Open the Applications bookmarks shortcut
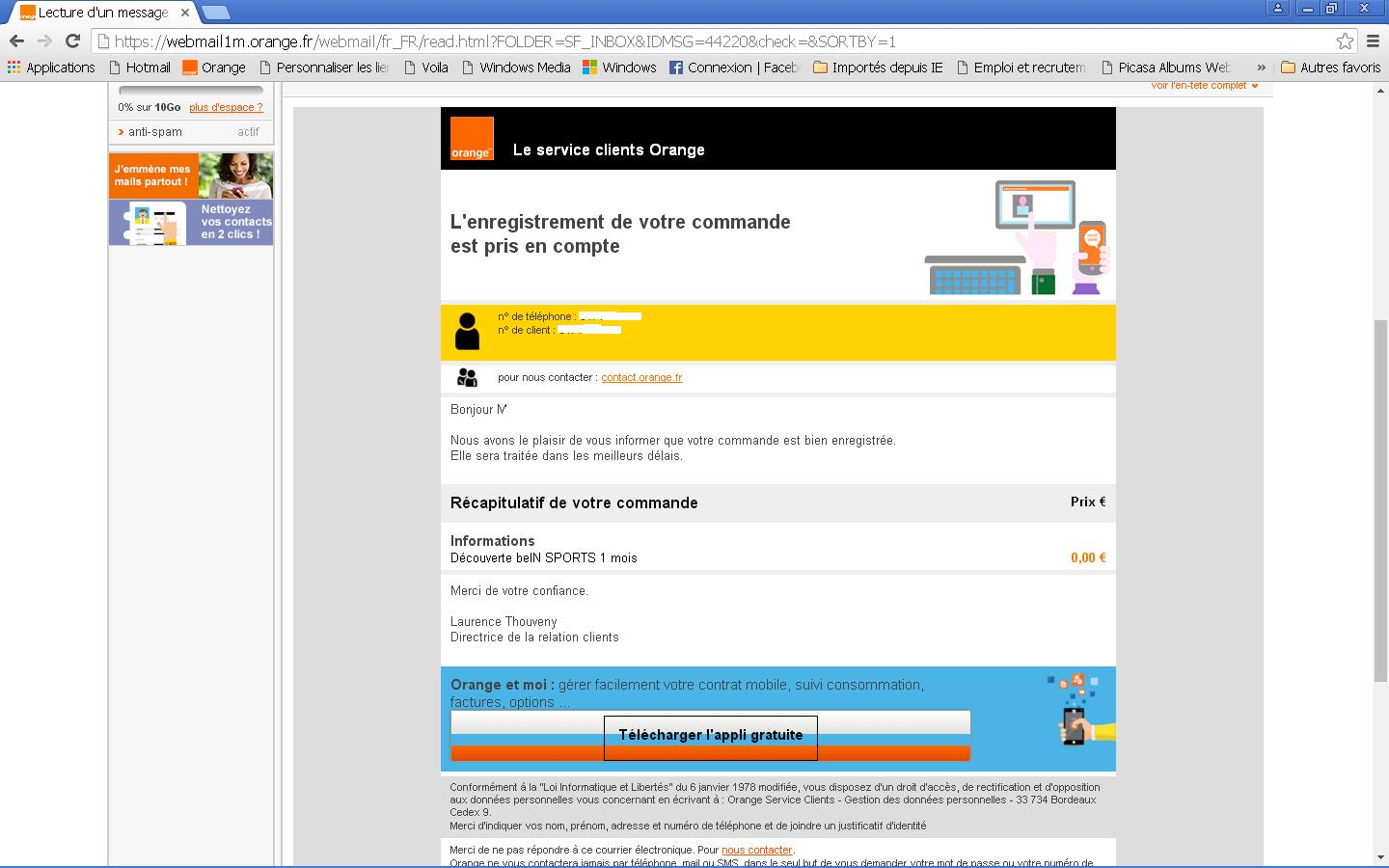 pyautogui.click(x=51, y=68)
